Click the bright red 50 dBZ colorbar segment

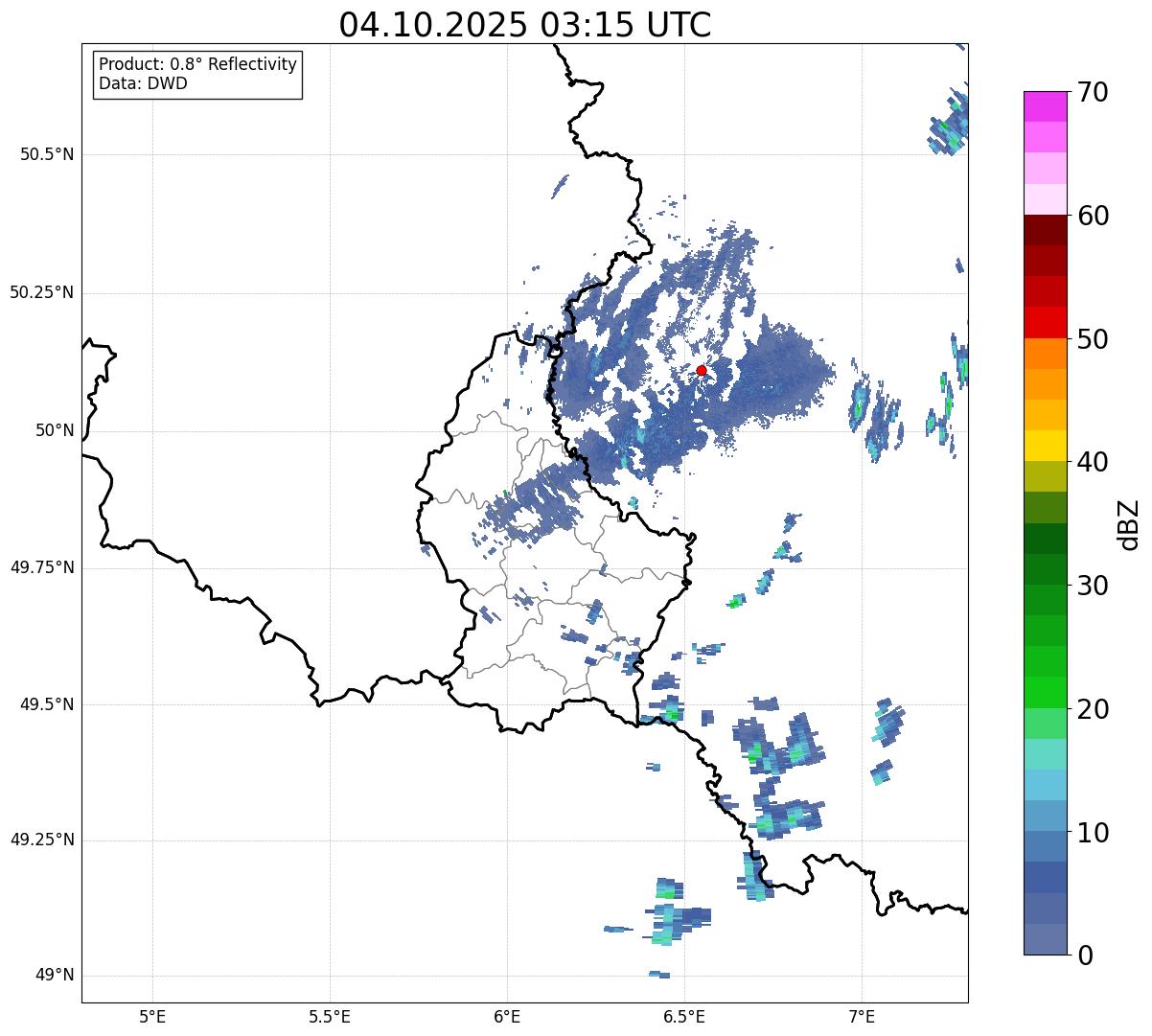pos(1045,322)
